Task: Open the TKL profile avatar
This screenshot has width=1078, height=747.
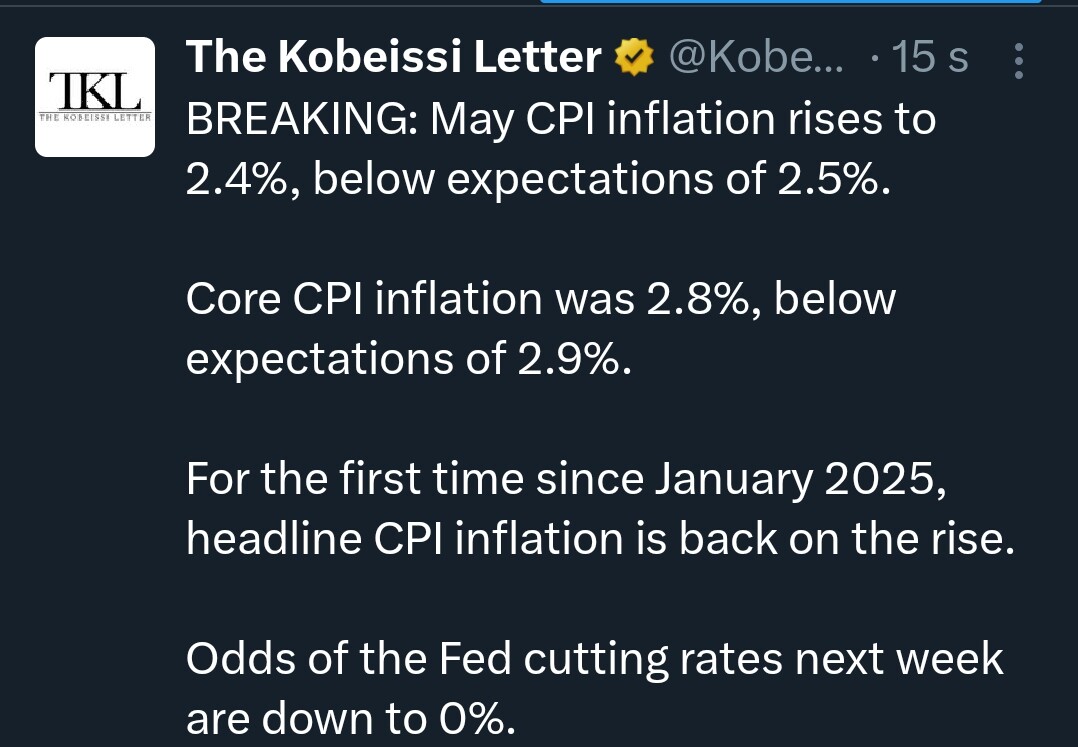Action: (x=95, y=97)
